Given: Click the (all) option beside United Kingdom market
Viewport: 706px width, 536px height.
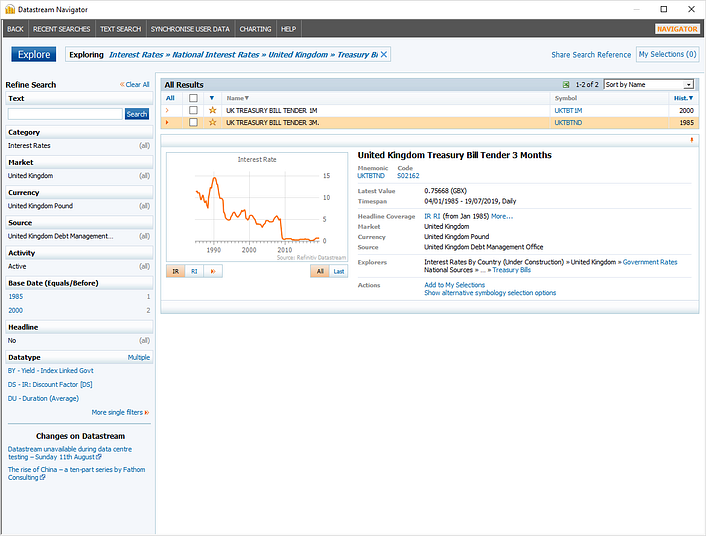Looking at the screenshot, I should (x=144, y=176).
